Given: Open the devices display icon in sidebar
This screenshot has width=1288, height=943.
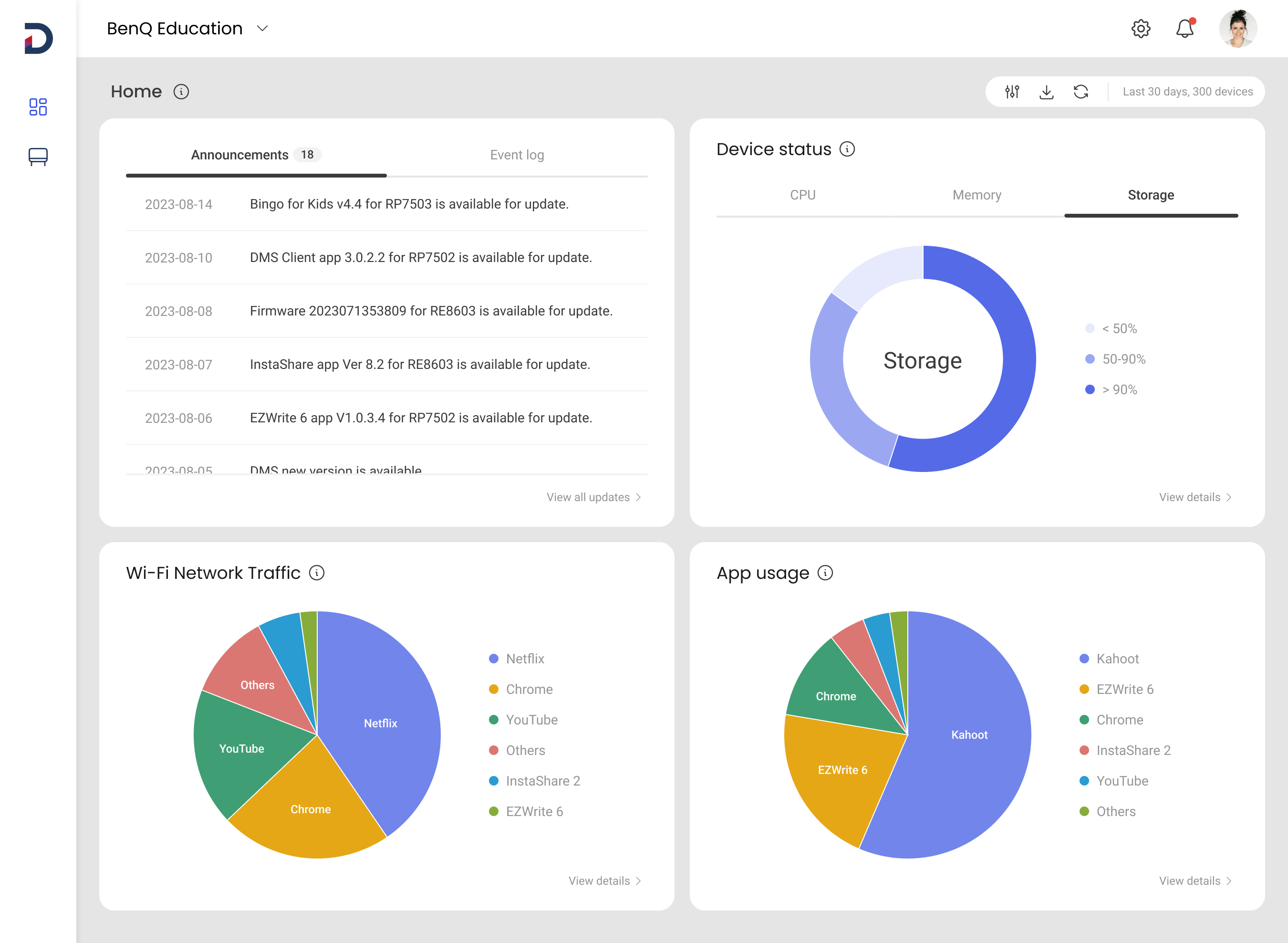Looking at the screenshot, I should coord(38,157).
